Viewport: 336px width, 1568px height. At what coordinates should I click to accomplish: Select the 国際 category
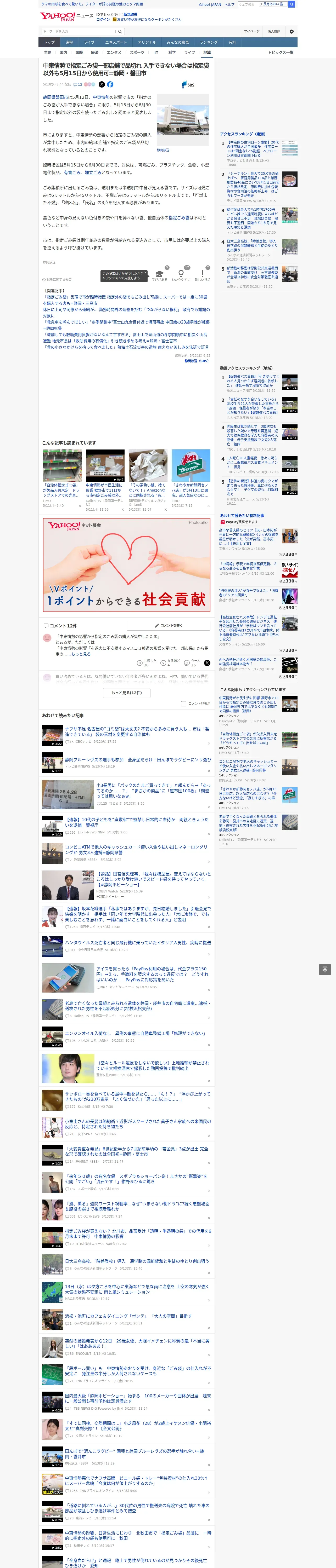pyautogui.click(x=79, y=53)
